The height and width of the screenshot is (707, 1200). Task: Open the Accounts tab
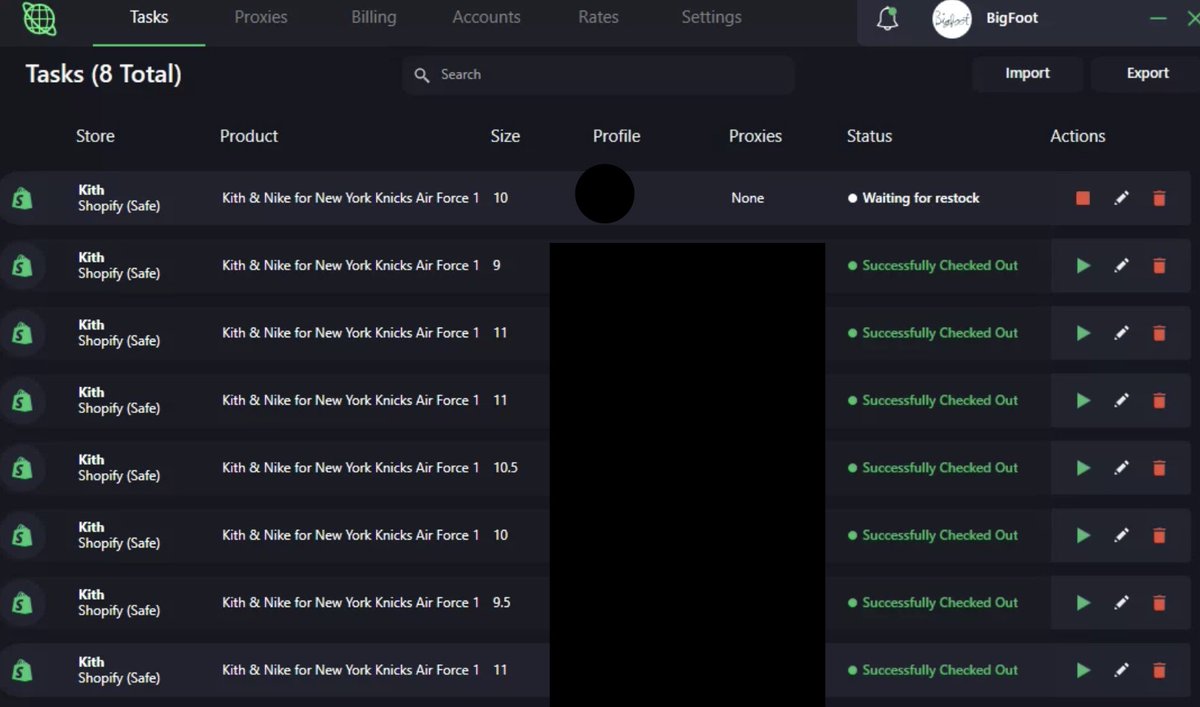486,17
